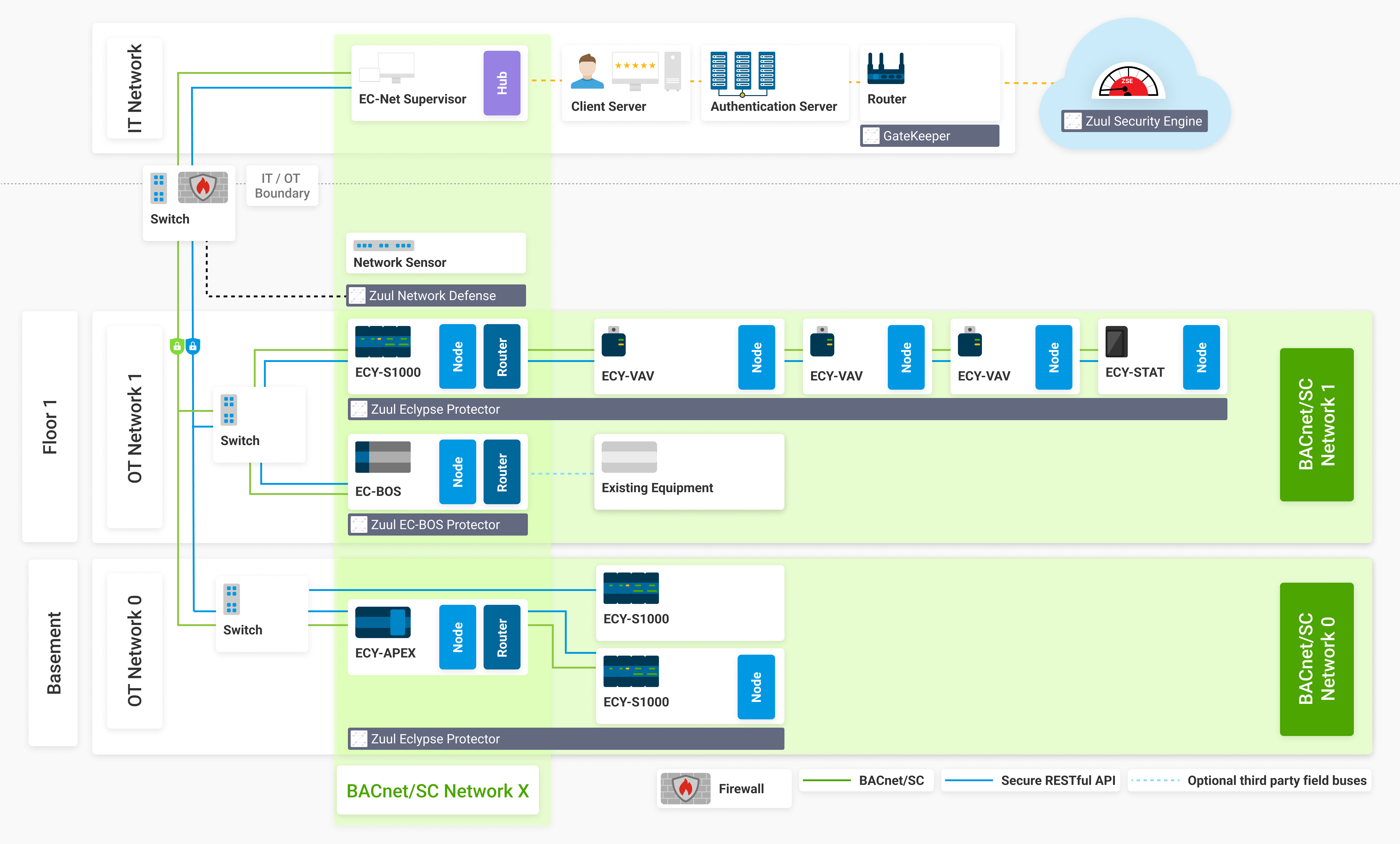Click the Node block beside ECY-APEX
The height and width of the screenshot is (844, 1400).
[457, 637]
